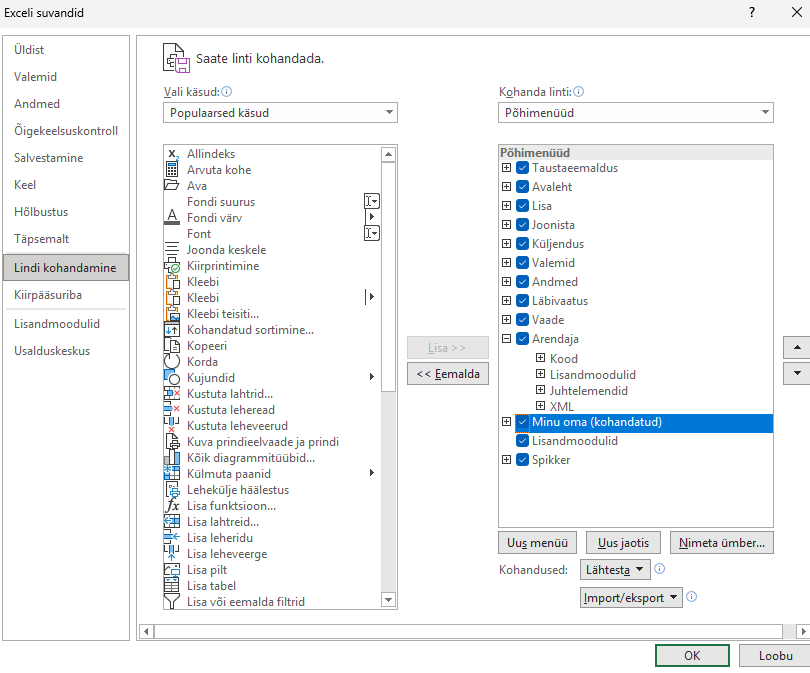Uncheck the Avaleht tab checkbox
Viewport: 810px width, 673px height.
[523, 187]
